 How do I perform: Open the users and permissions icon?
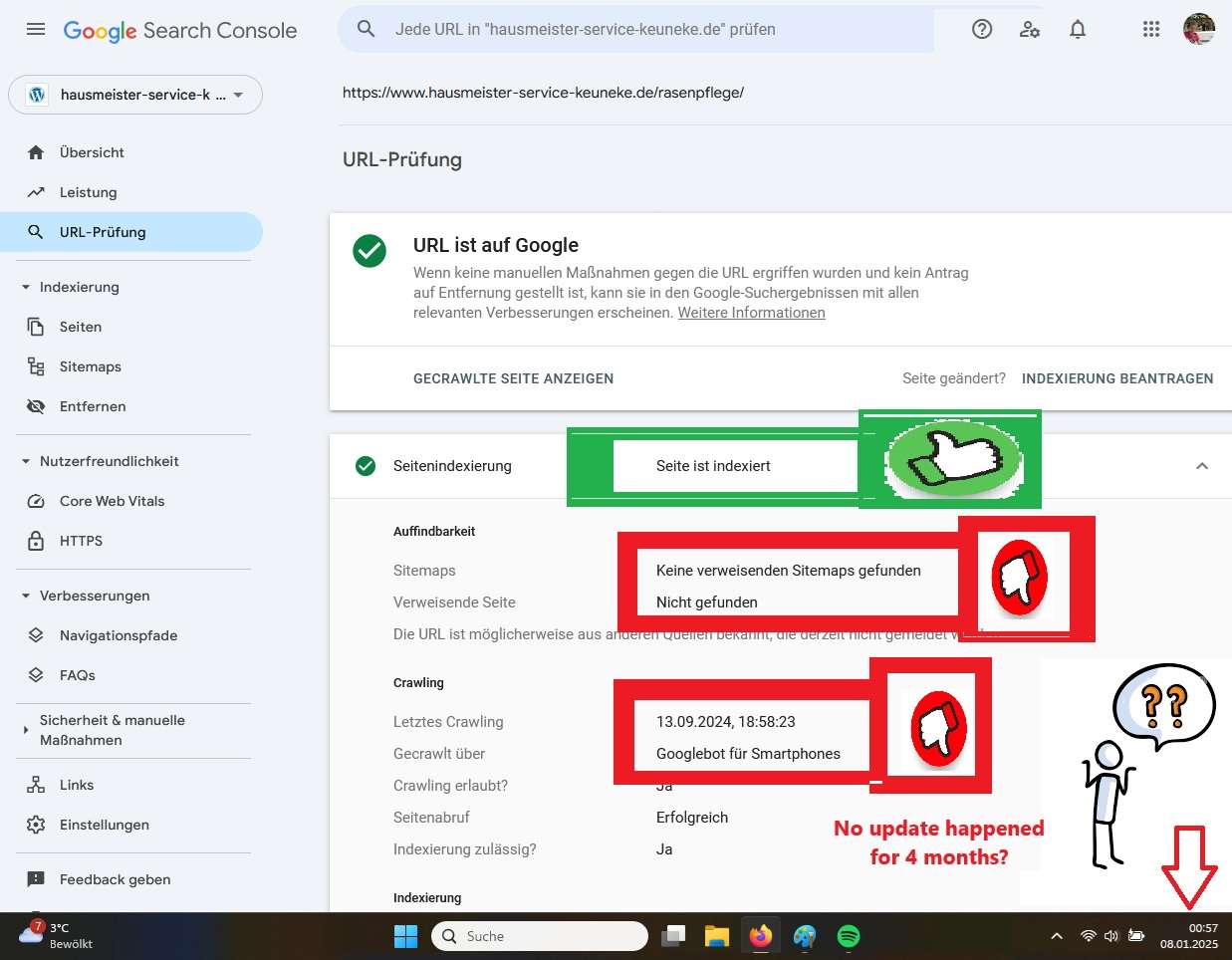coord(1030,30)
